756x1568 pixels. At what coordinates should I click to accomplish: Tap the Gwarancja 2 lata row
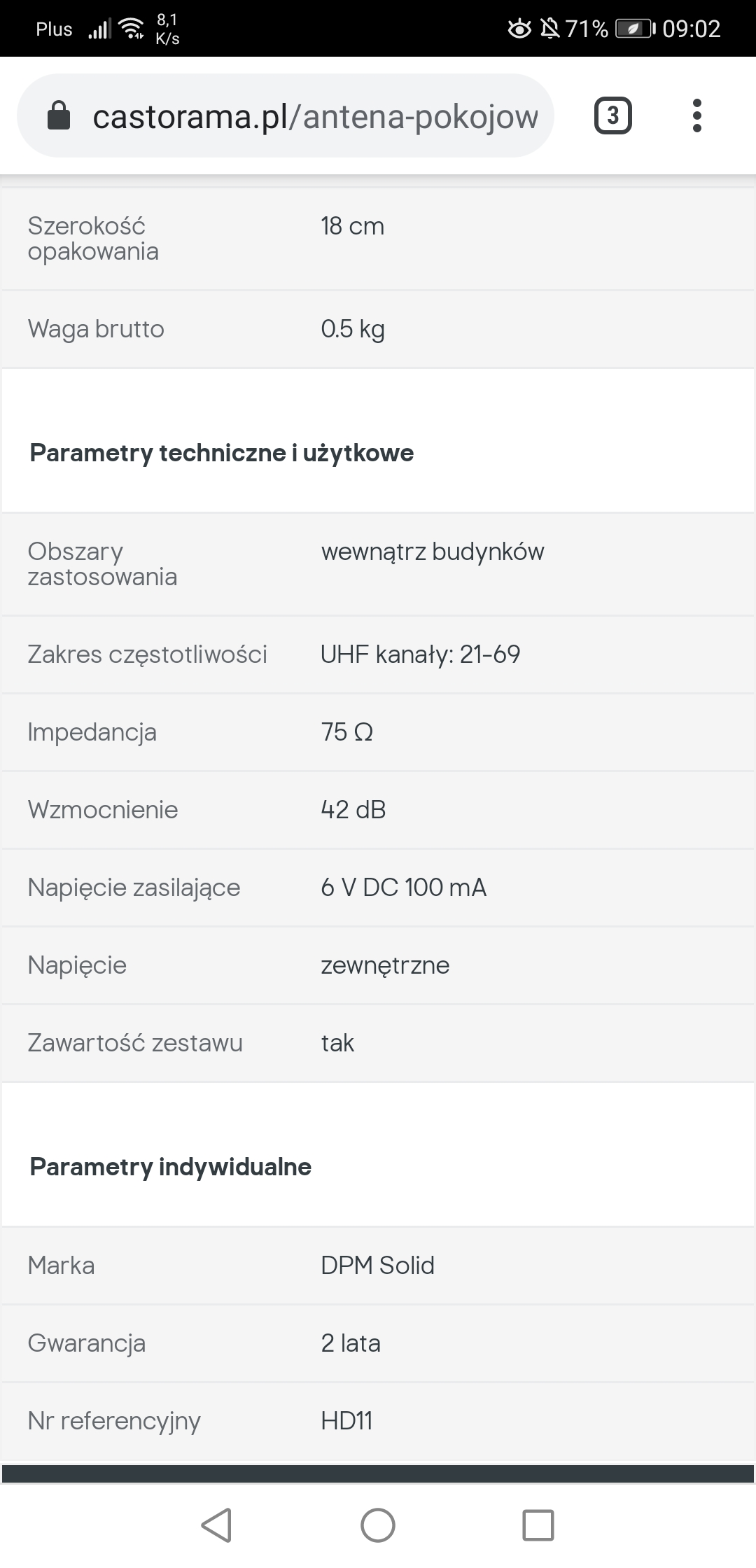point(378,1343)
